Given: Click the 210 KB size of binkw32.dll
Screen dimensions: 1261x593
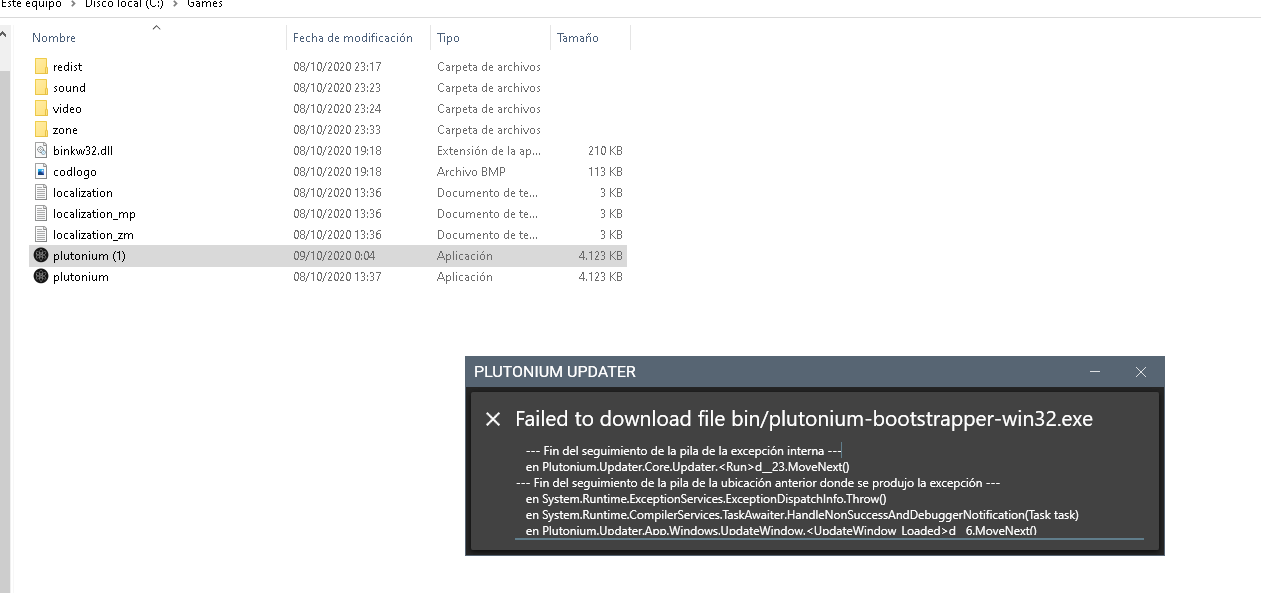Looking at the screenshot, I should 605,151.
